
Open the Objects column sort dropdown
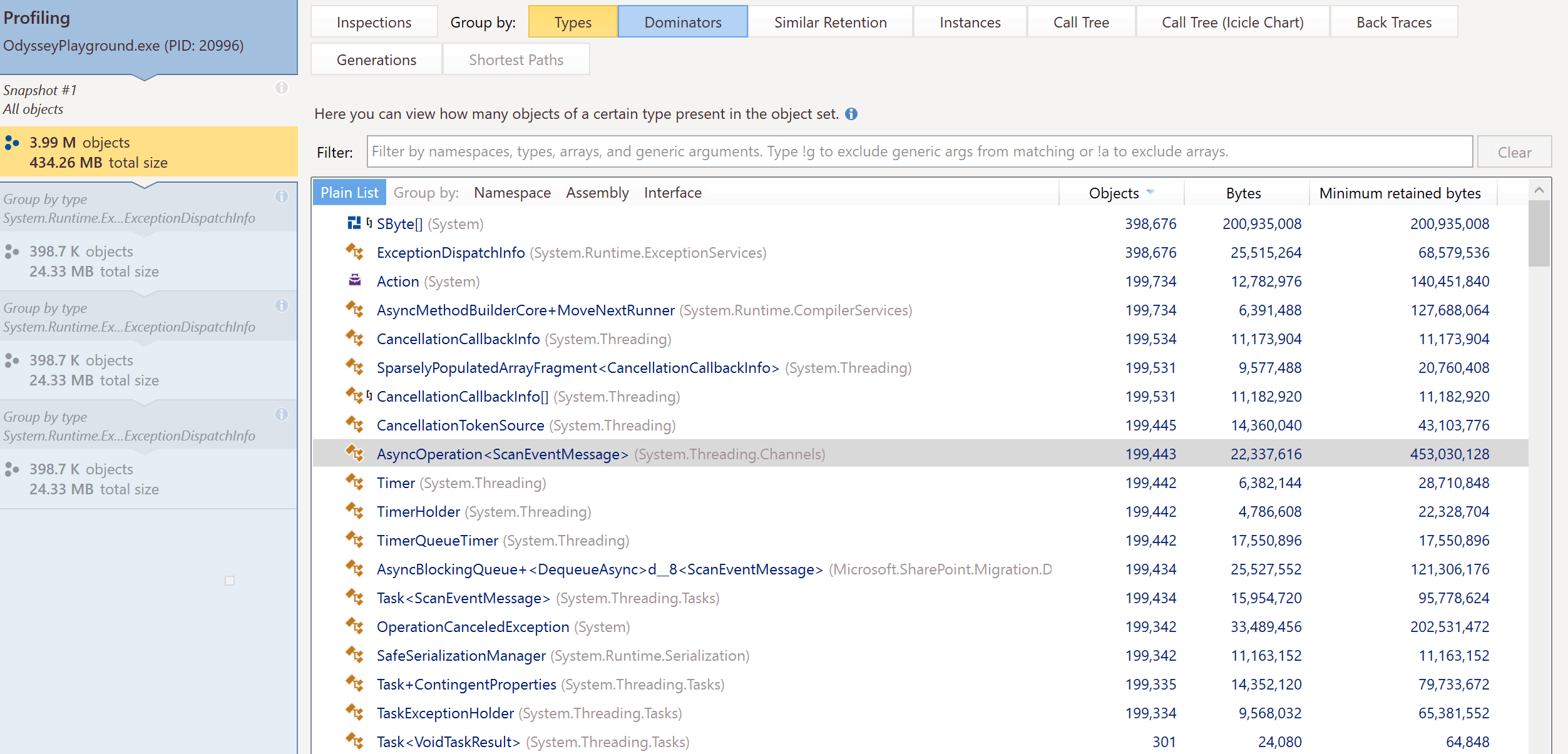coord(1150,193)
